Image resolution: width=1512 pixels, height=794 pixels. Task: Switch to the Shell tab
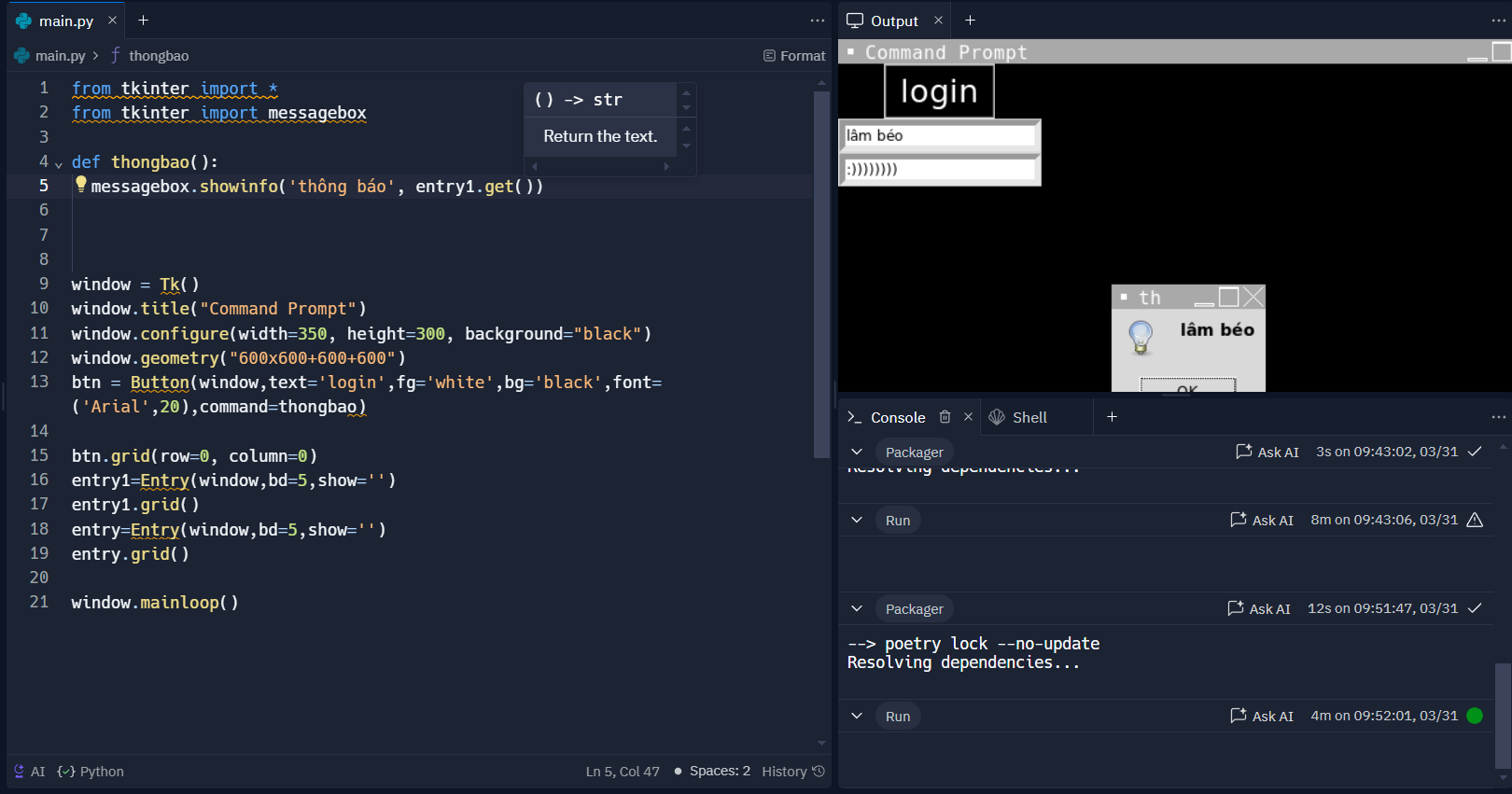(1018, 417)
